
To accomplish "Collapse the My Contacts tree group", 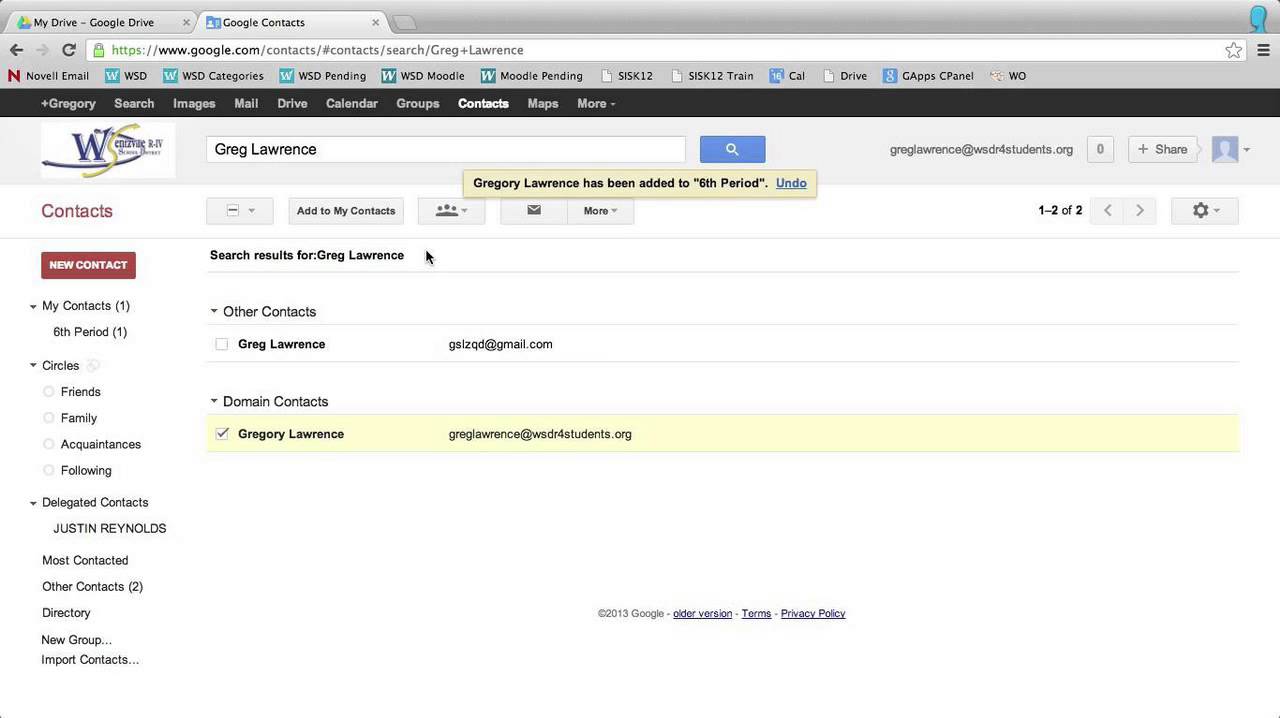I will 33,306.
